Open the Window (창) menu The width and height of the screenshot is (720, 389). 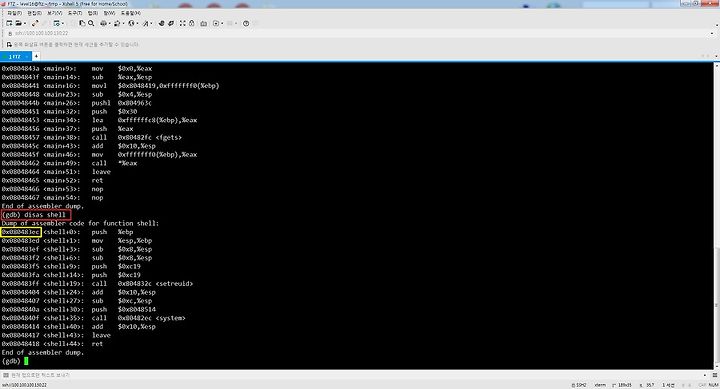coord(109,13)
